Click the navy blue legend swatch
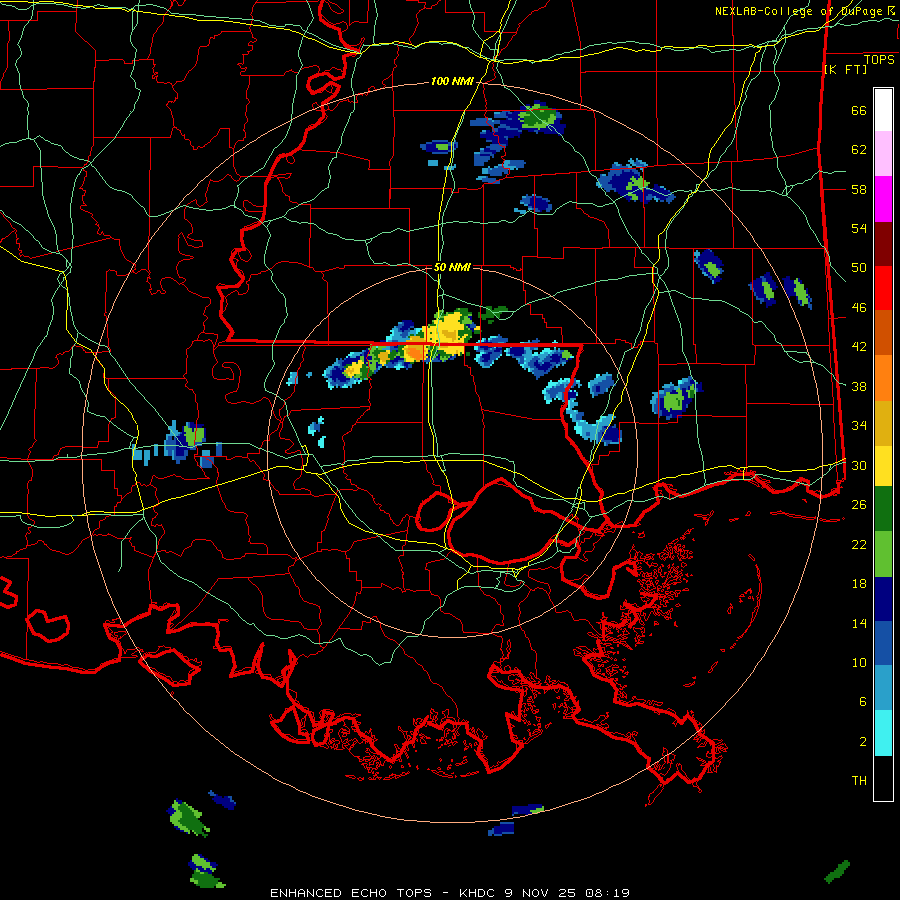The image size is (900, 900). [883, 599]
